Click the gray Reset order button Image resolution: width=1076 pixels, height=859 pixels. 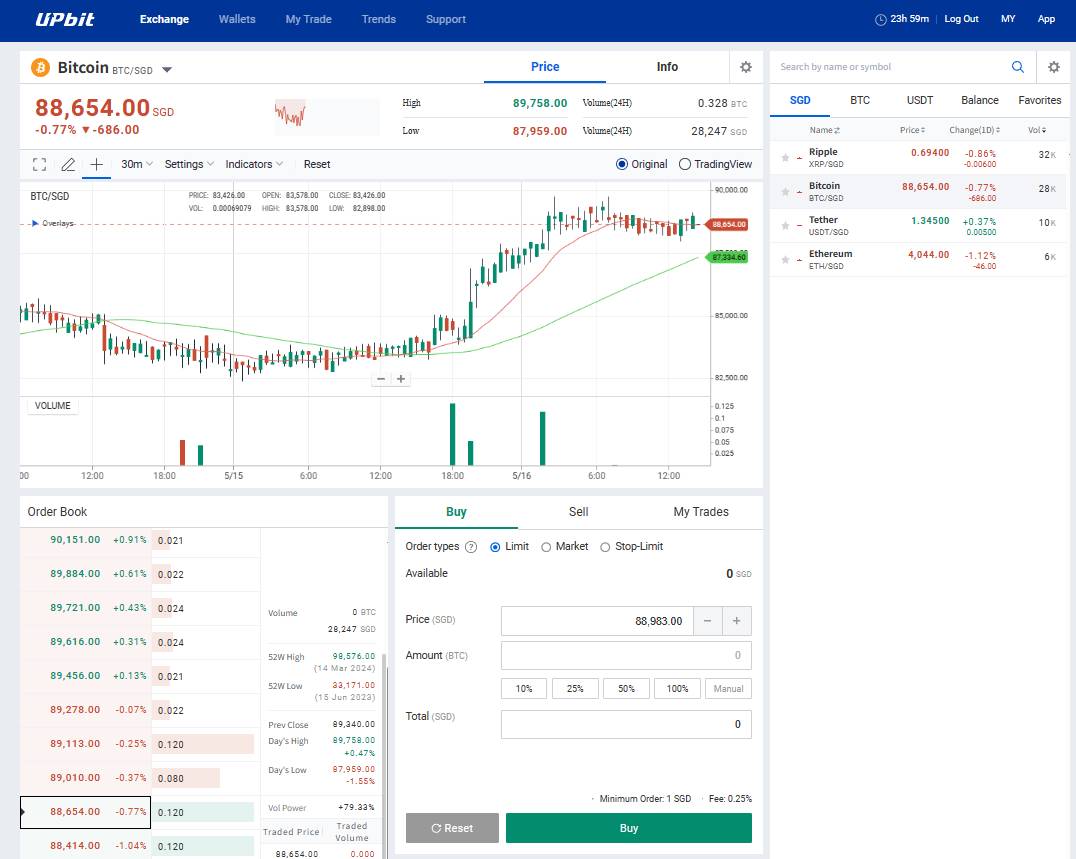[452, 828]
